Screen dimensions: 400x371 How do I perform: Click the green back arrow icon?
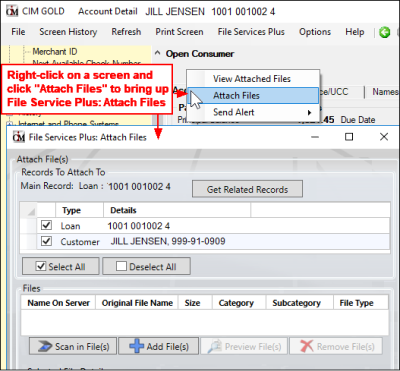[385, 32]
